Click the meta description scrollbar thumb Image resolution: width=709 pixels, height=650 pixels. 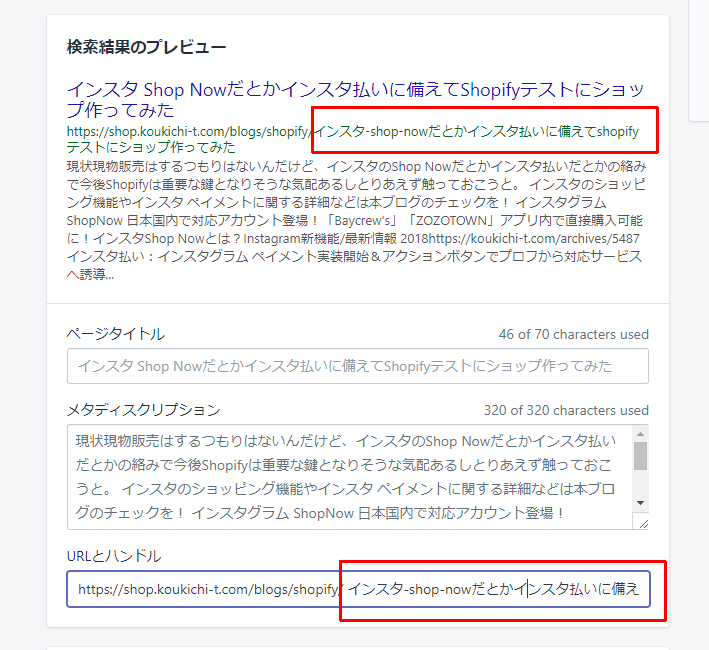[x=640, y=456]
